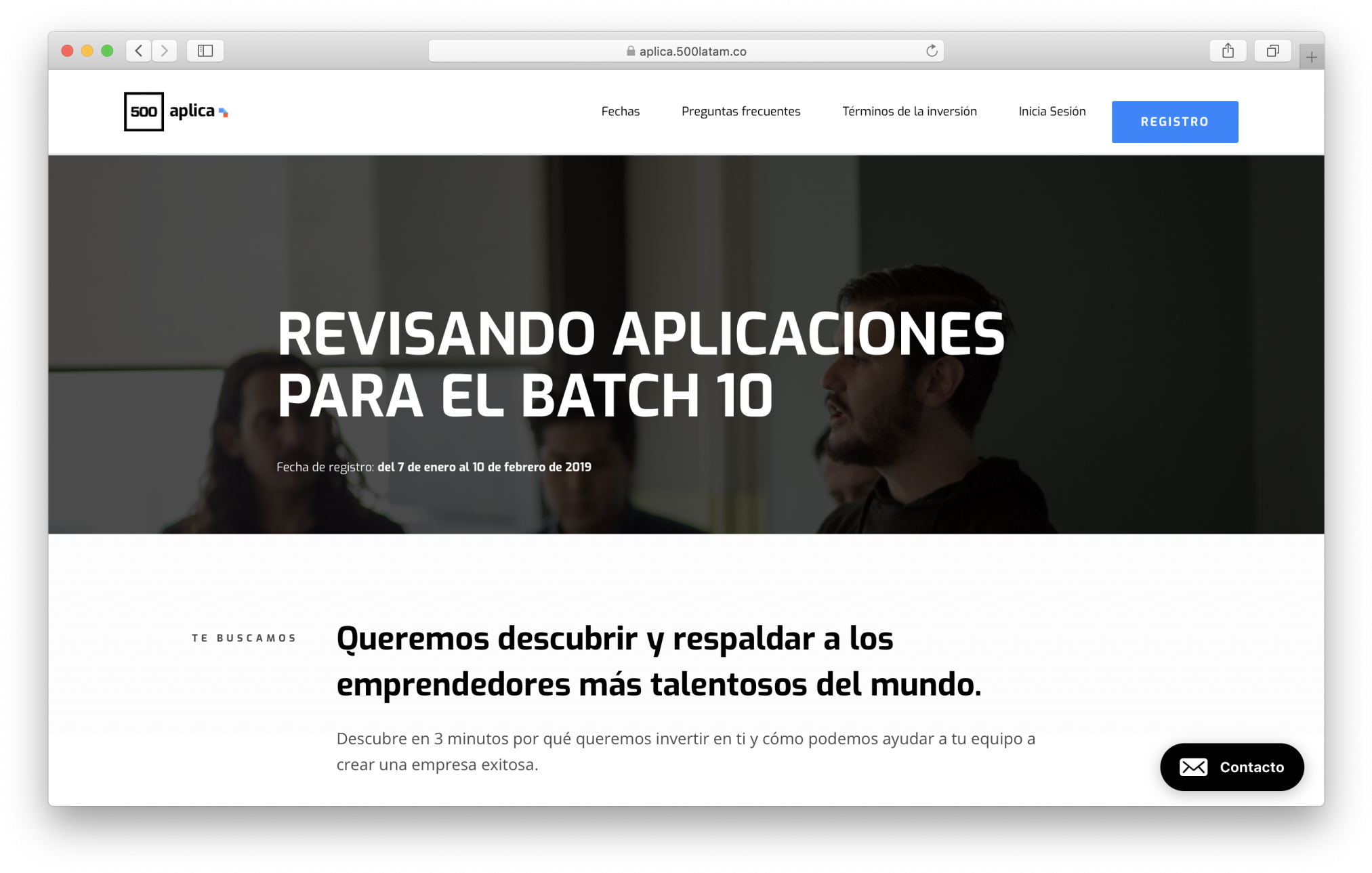Open the Contacto chat button

1232,767
